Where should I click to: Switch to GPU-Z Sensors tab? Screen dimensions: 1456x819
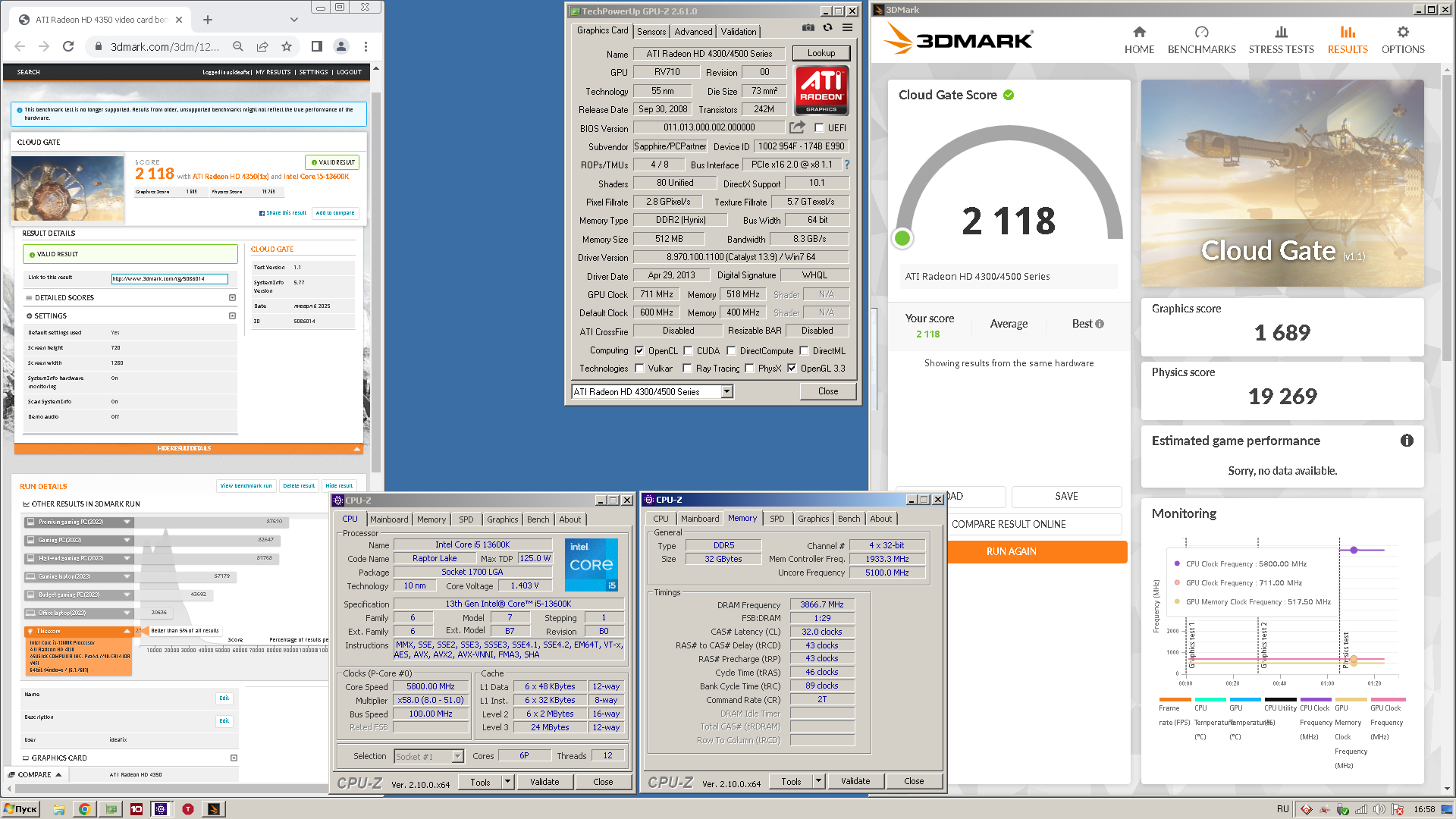pyautogui.click(x=651, y=31)
